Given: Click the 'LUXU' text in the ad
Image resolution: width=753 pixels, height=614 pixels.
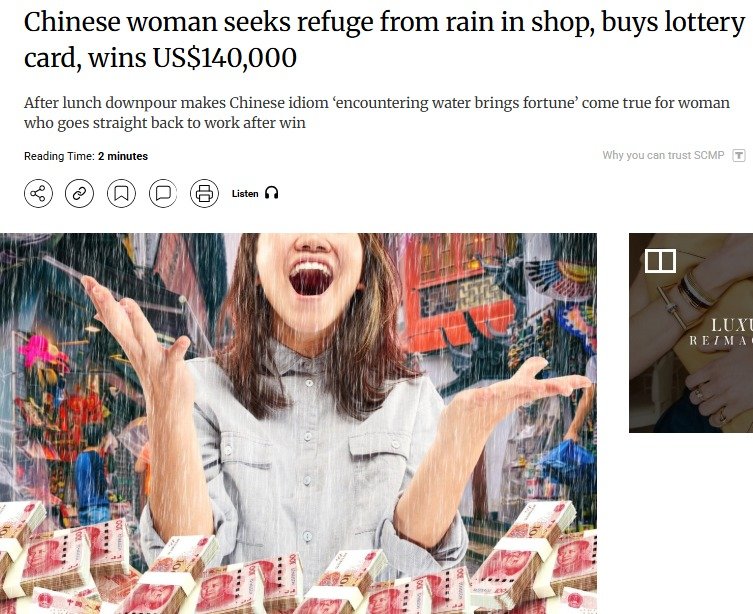Looking at the screenshot, I should (x=731, y=325).
